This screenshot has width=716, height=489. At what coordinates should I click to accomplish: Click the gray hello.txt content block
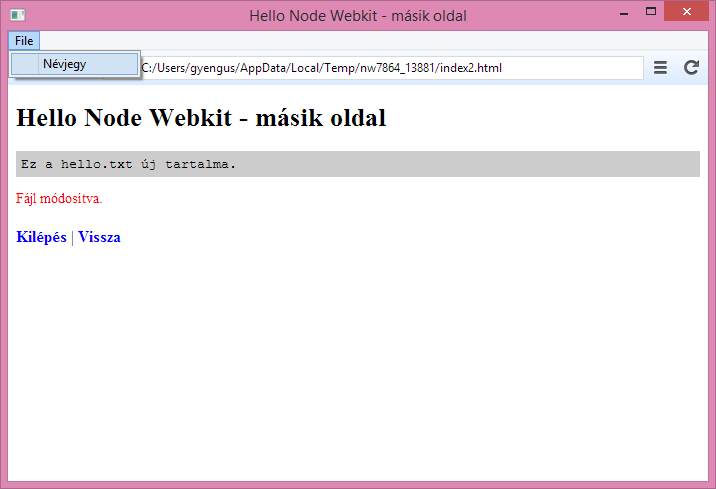[358, 164]
